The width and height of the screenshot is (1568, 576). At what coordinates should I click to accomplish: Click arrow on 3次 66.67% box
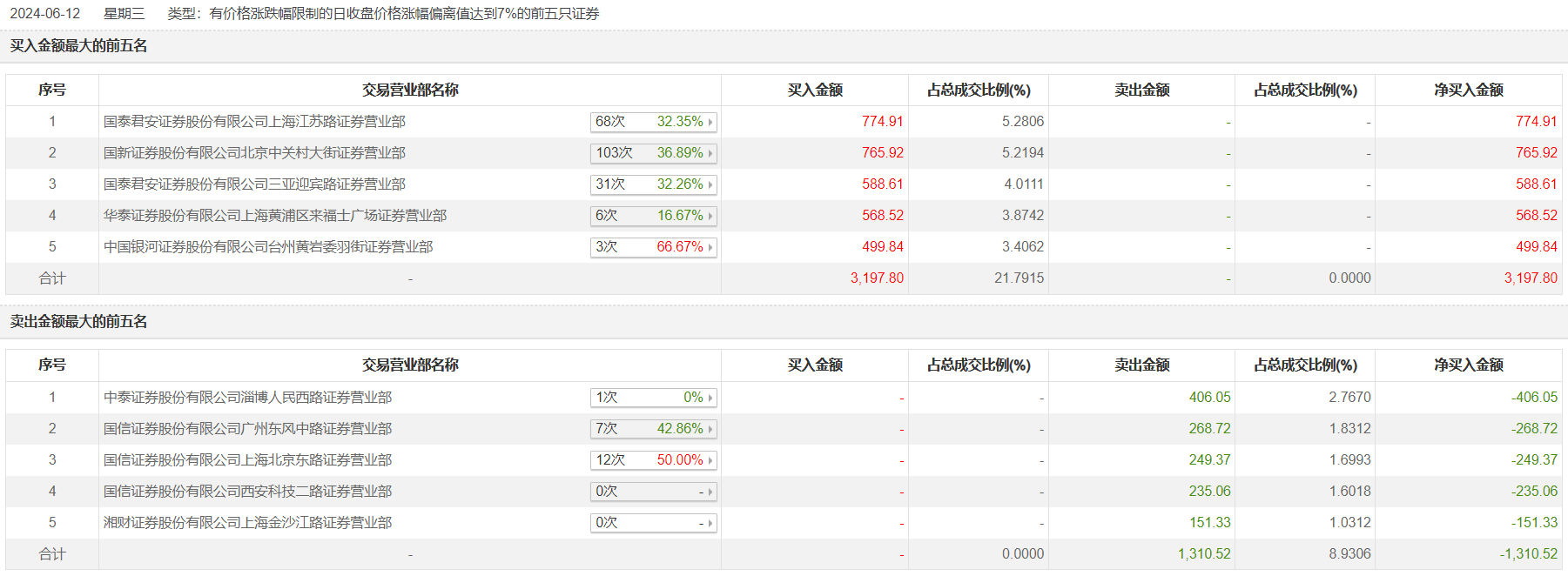pyautogui.click(x=710, y=248)
